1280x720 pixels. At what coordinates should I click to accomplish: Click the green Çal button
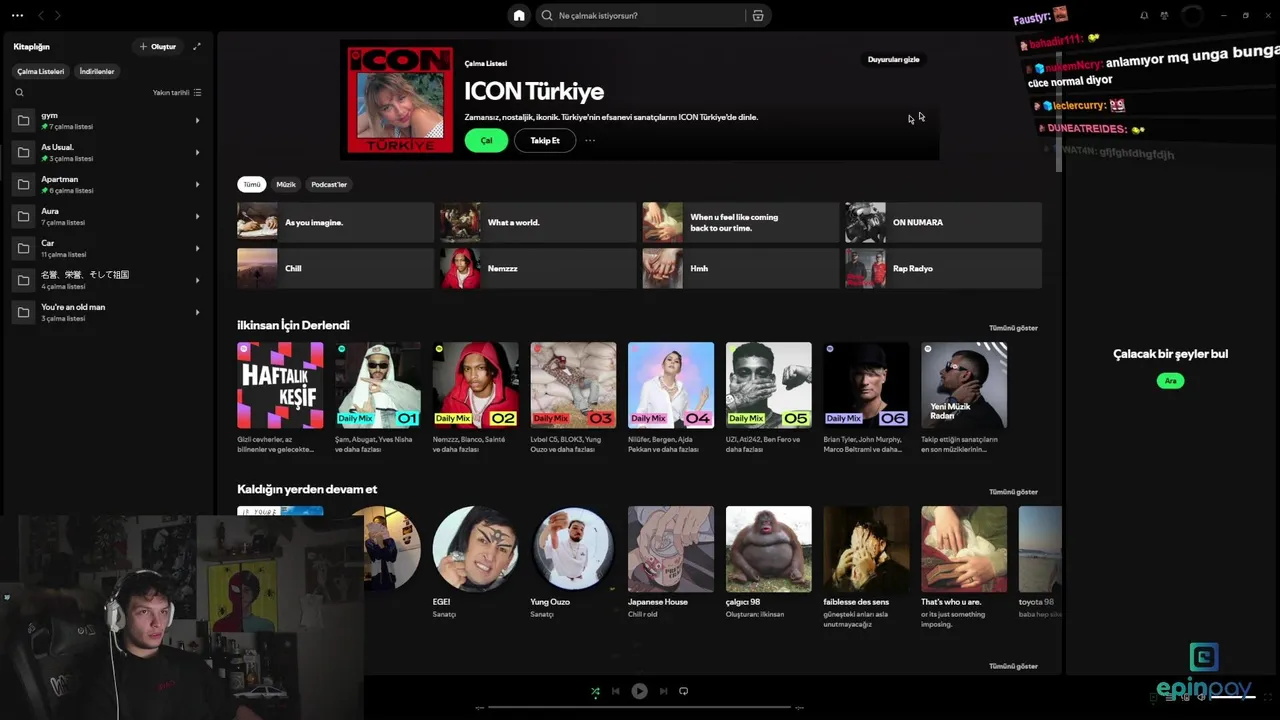click(x=486, y=140)
